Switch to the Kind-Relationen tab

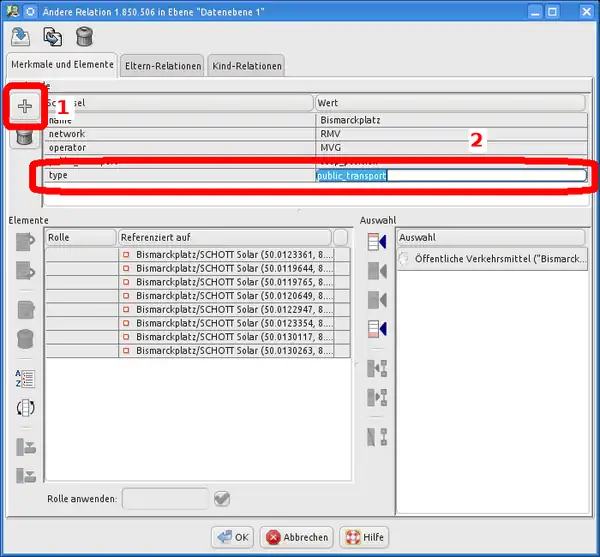pyautogui.click(x=247, y=67)
